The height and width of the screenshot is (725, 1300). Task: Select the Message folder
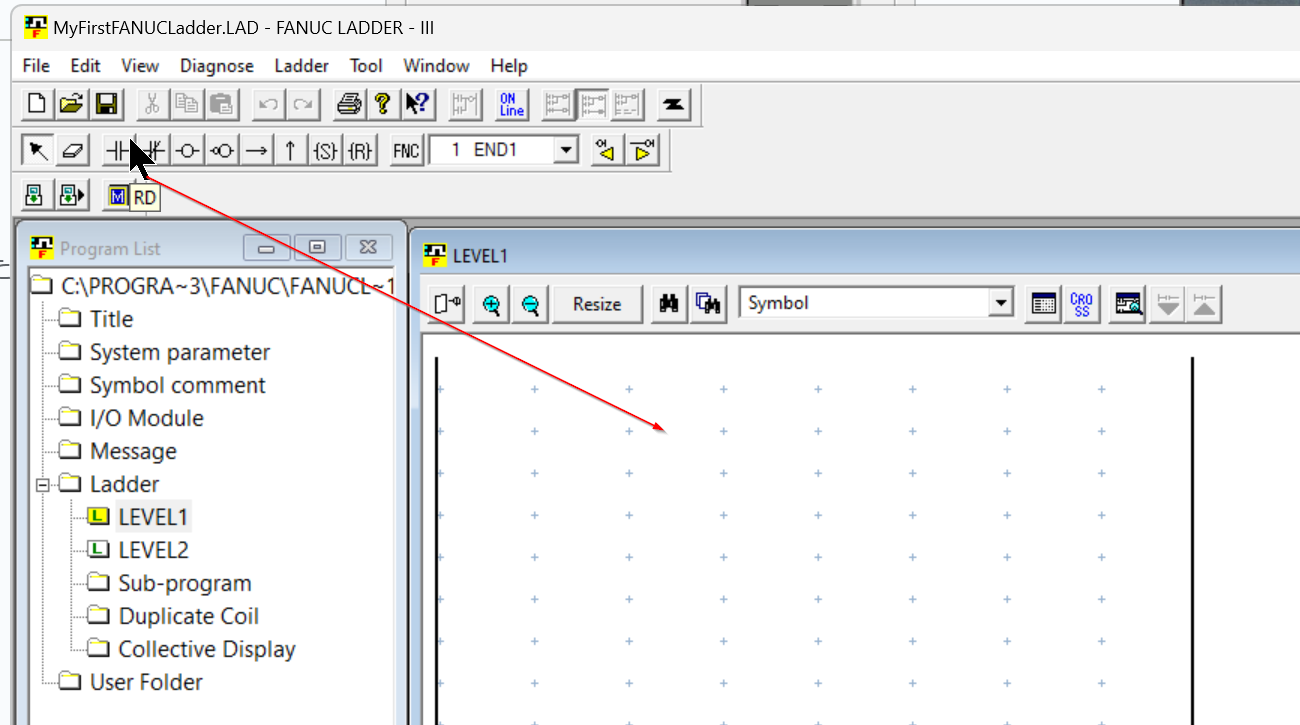click(133, 451)
